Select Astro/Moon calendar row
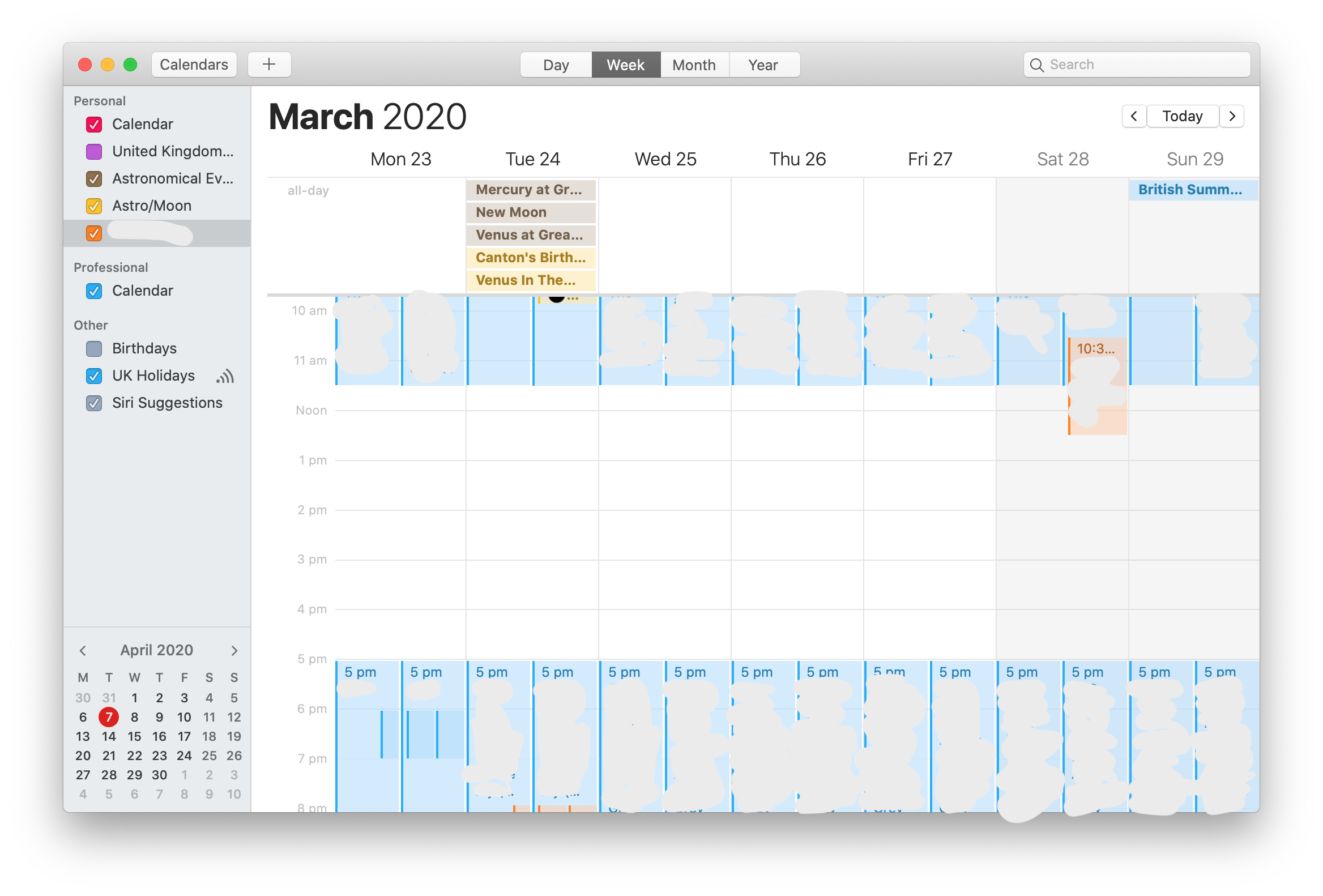 click(x=157, y=206)
